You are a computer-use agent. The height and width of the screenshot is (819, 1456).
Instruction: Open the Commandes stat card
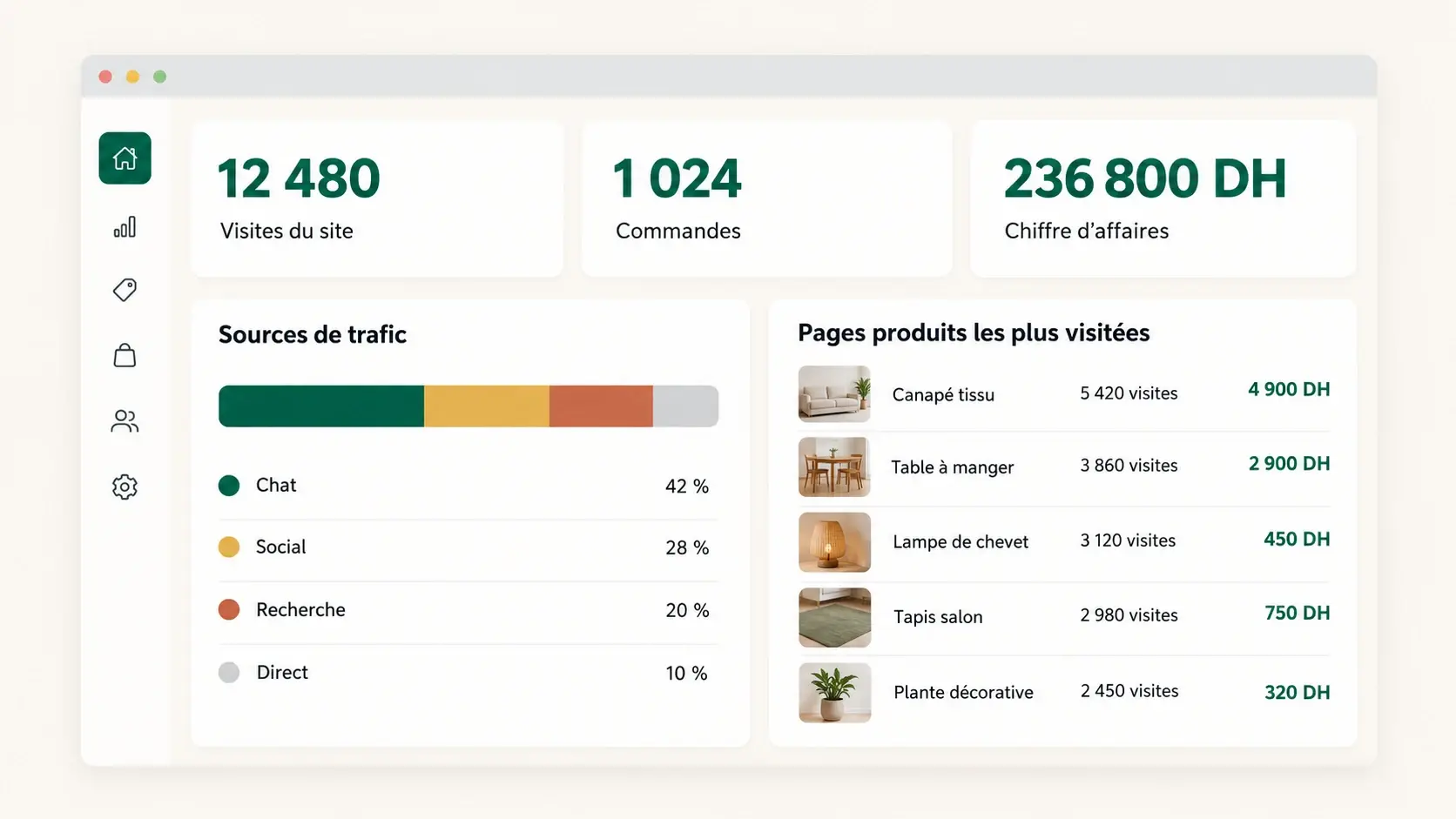(x=766, y=199)
